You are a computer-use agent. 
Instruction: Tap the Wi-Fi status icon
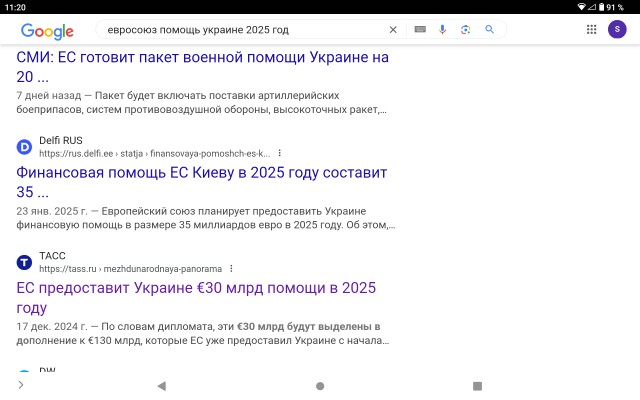(x=582, y=7)
